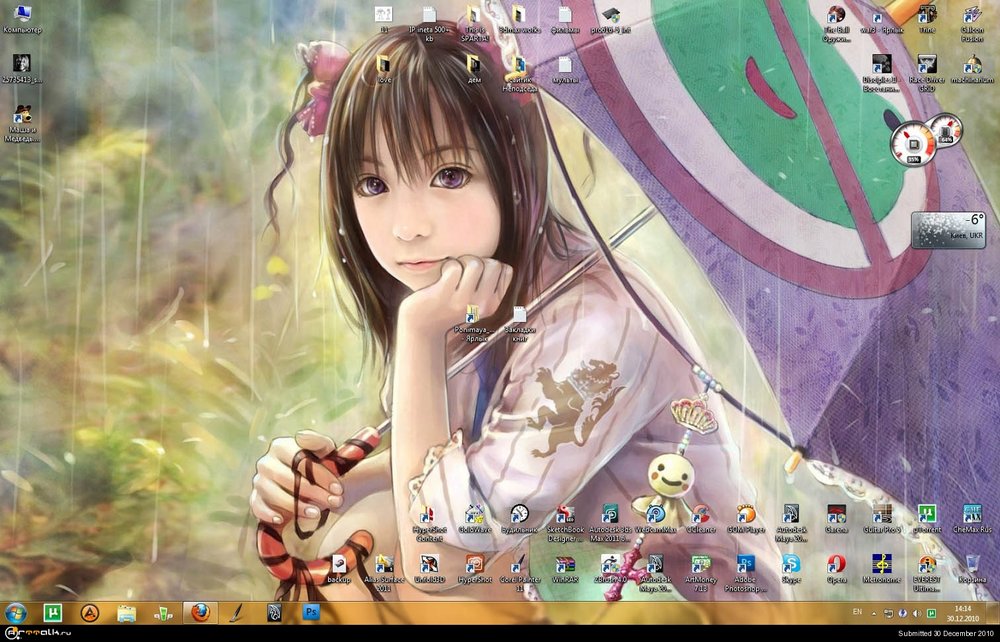The height and width of the screenshot is (642, 1000).
Task: Open the Skype desktop shortcut
Action: tap(791, 565)
